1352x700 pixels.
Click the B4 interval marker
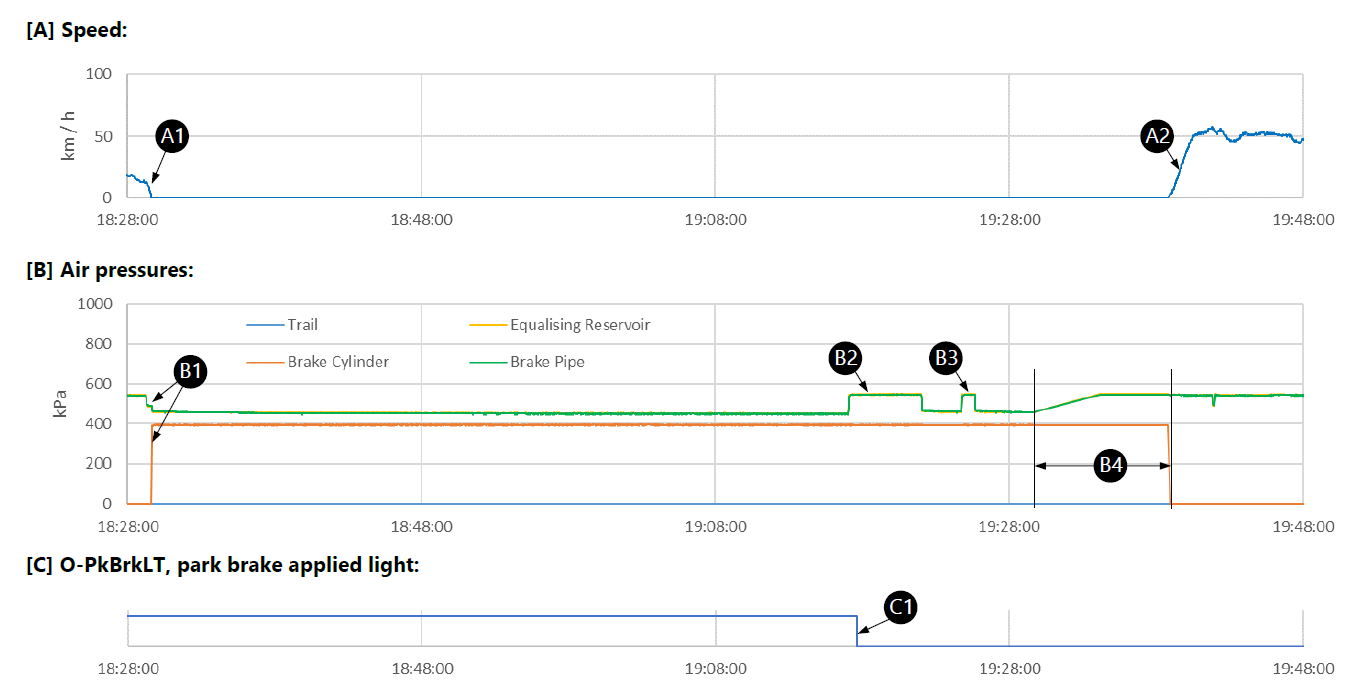pos(1111,465)
